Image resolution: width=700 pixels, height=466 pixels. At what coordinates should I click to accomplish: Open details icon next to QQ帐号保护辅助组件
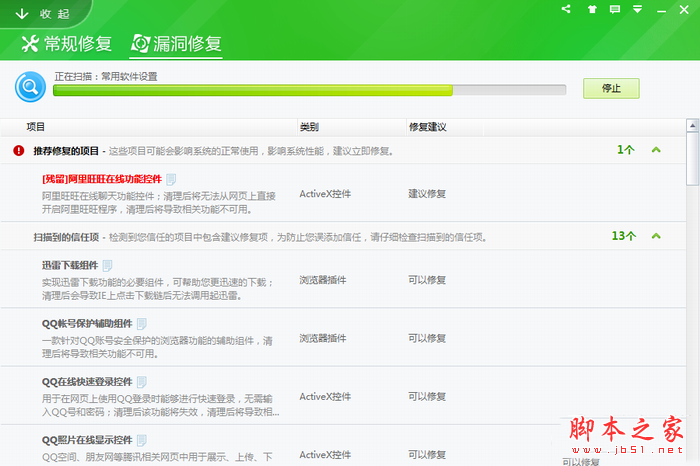pos(142,324)
